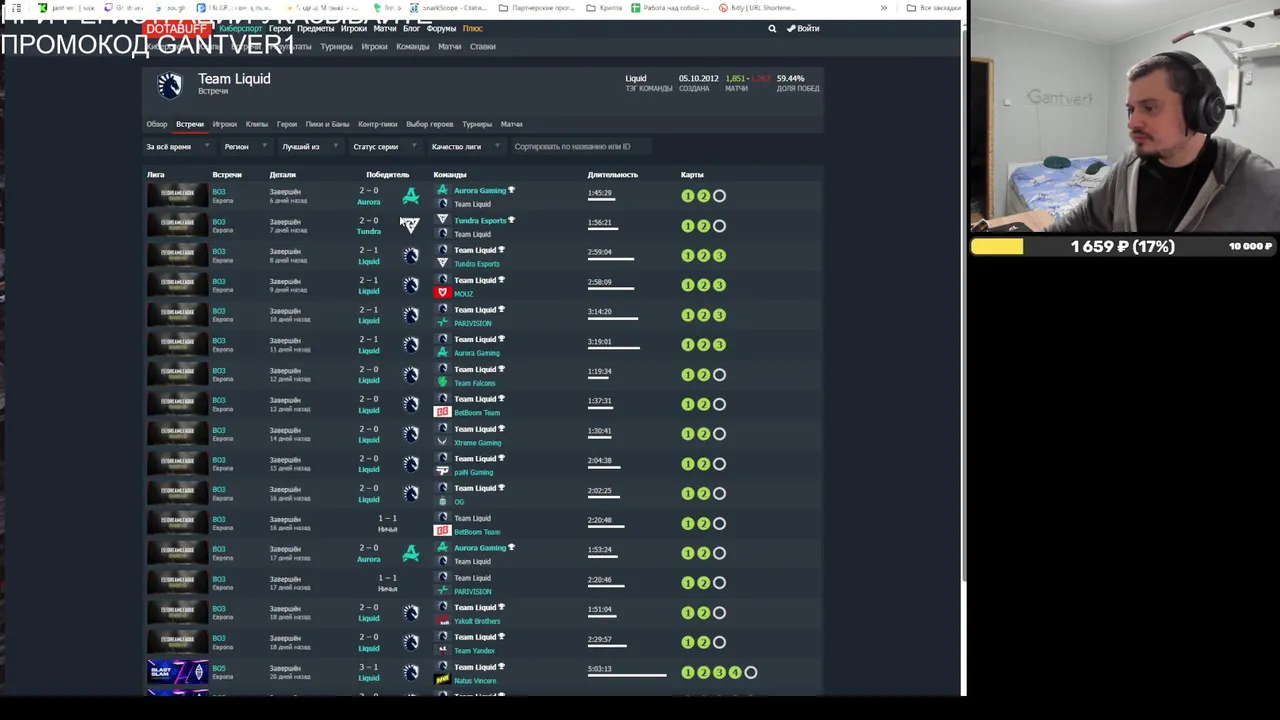This screenshot has width=1280, height=720.
Task: Click the Работа над собой bookmark
Action: (670, 8)
